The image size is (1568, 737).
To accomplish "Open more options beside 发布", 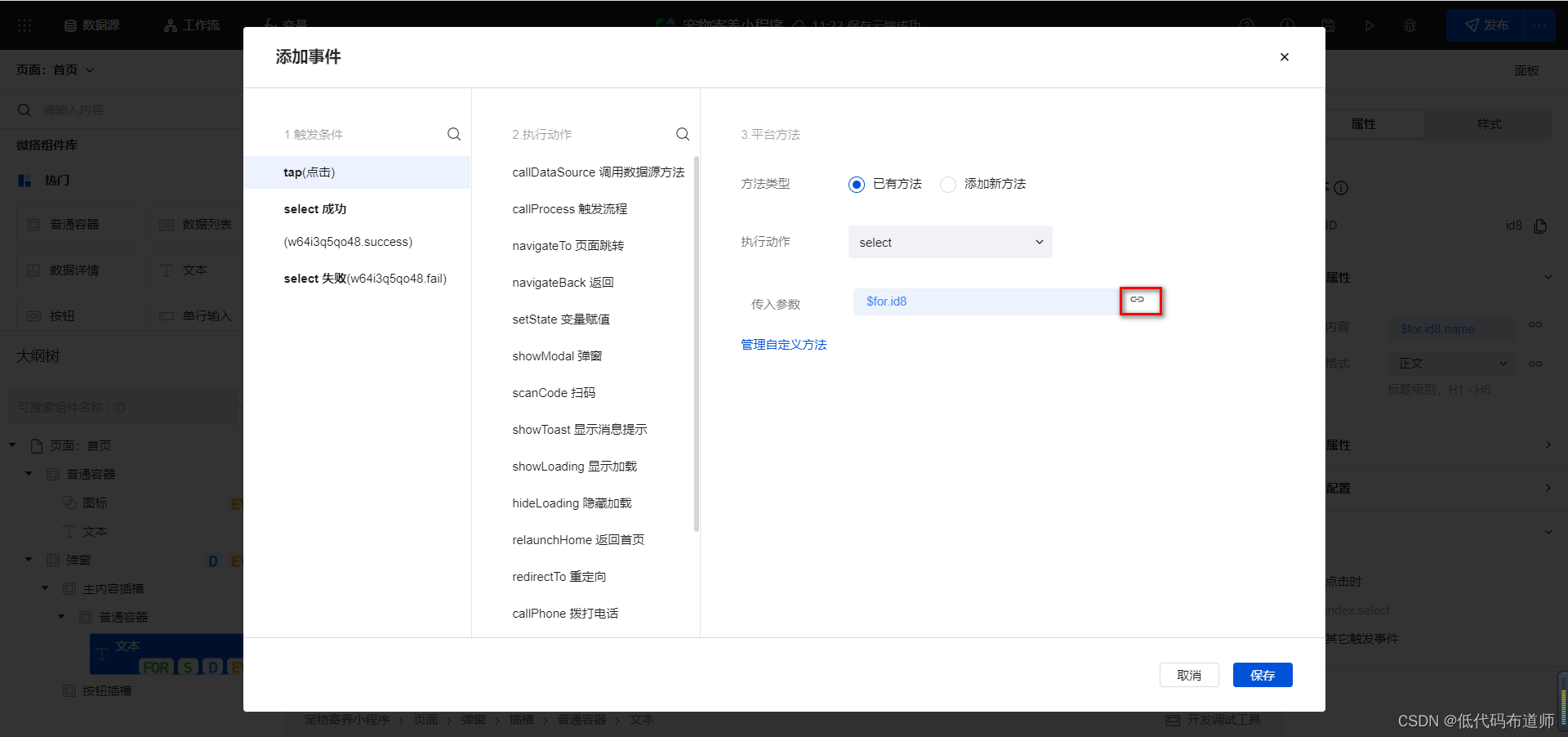I will point(1540,25).
